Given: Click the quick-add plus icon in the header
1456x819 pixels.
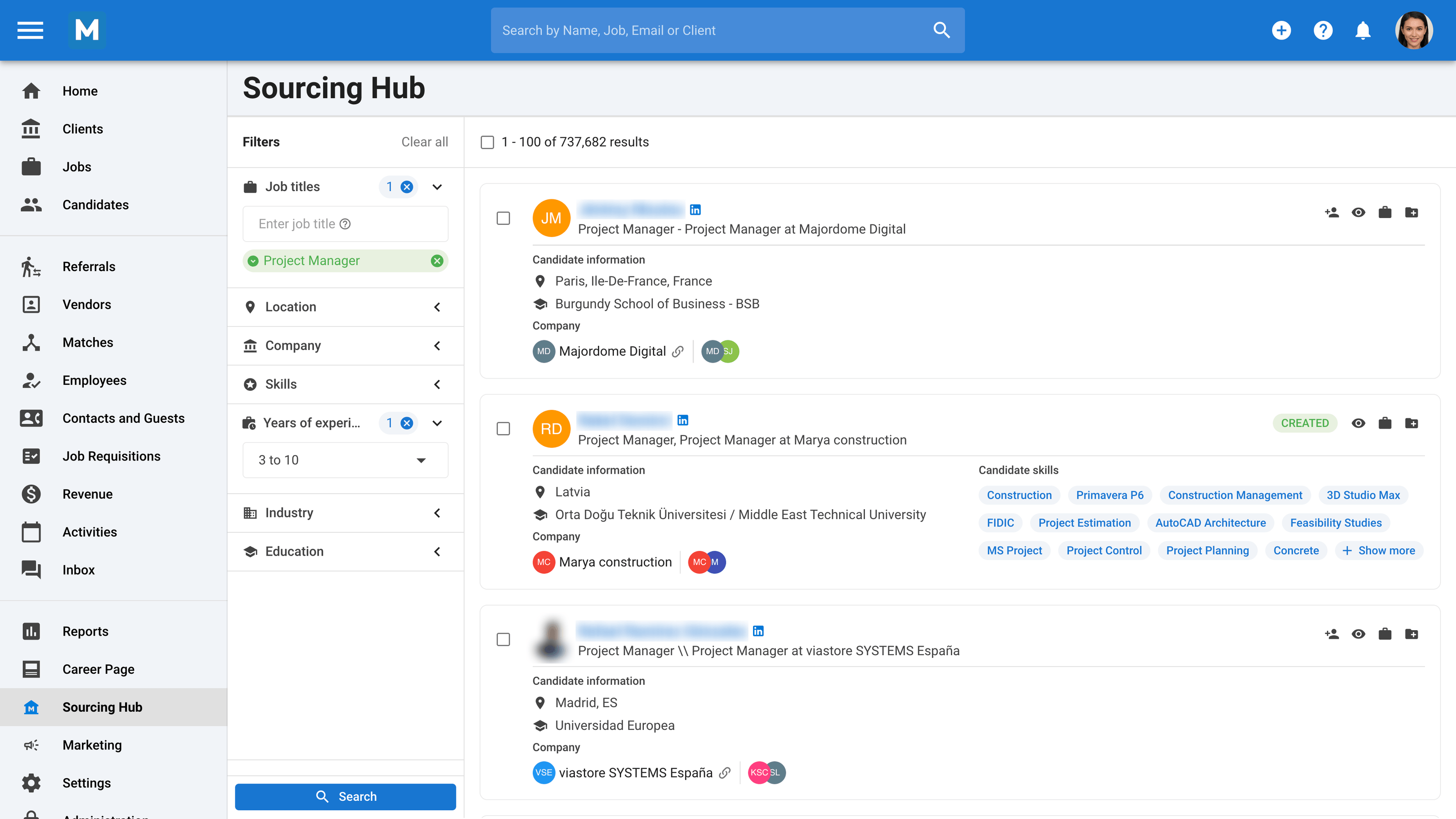Looking at the screenshot, I should (1282, 30).
